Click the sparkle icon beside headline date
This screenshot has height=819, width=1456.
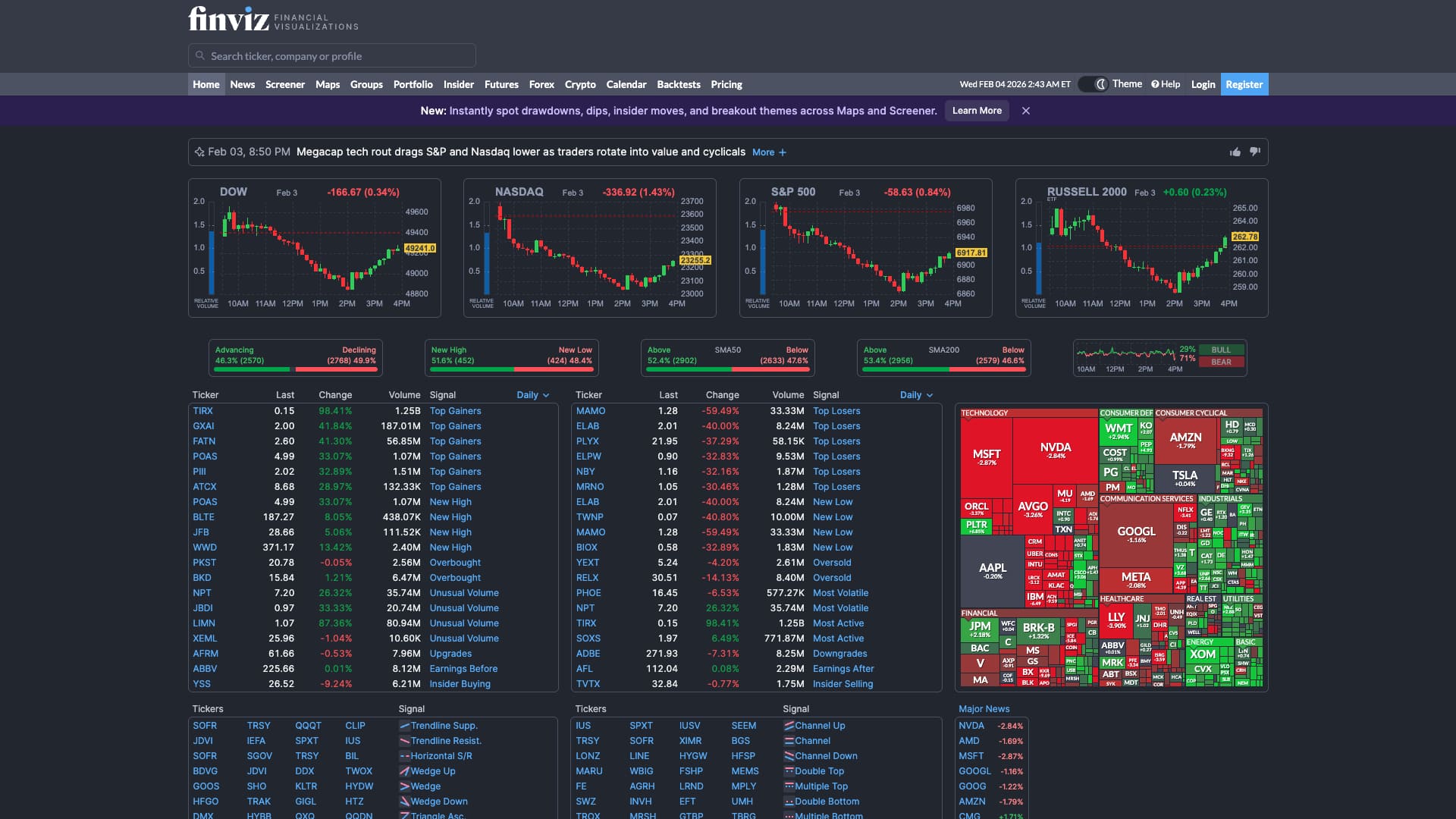pyautogui.click(x=199, y=152)
